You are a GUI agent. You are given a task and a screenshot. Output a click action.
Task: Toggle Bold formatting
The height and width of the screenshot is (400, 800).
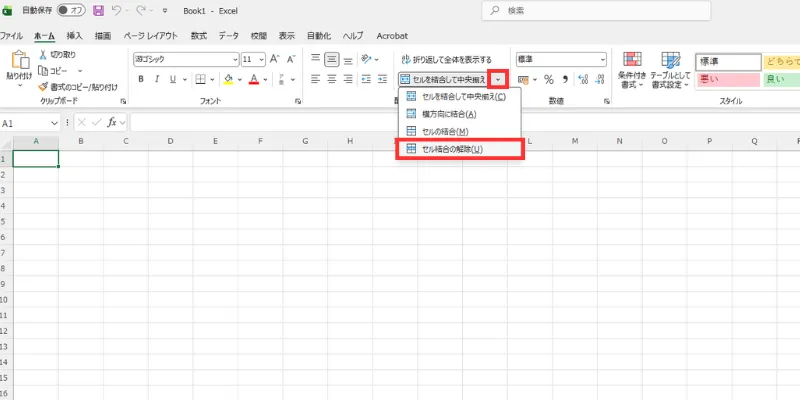click(x=141, y=79)
